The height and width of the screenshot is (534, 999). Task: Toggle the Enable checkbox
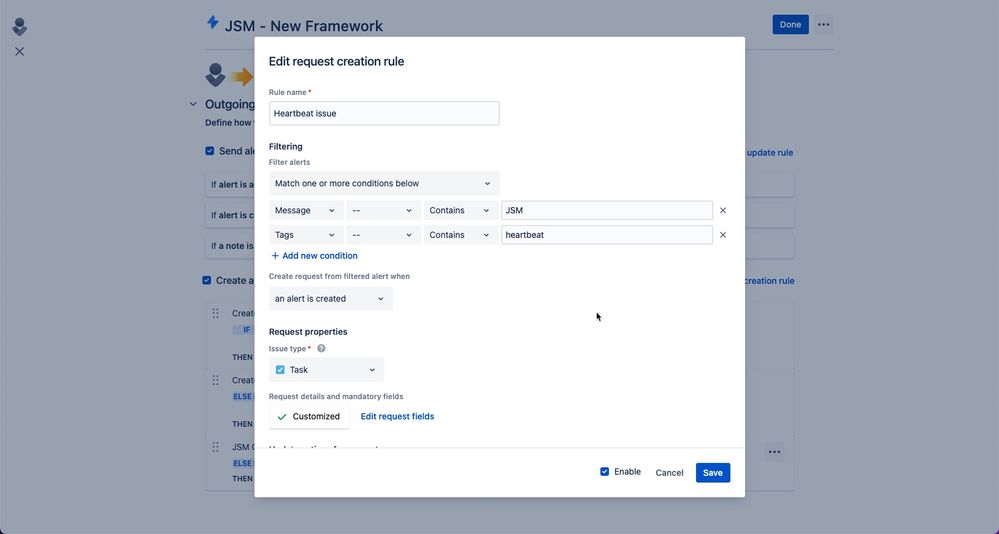605,472
